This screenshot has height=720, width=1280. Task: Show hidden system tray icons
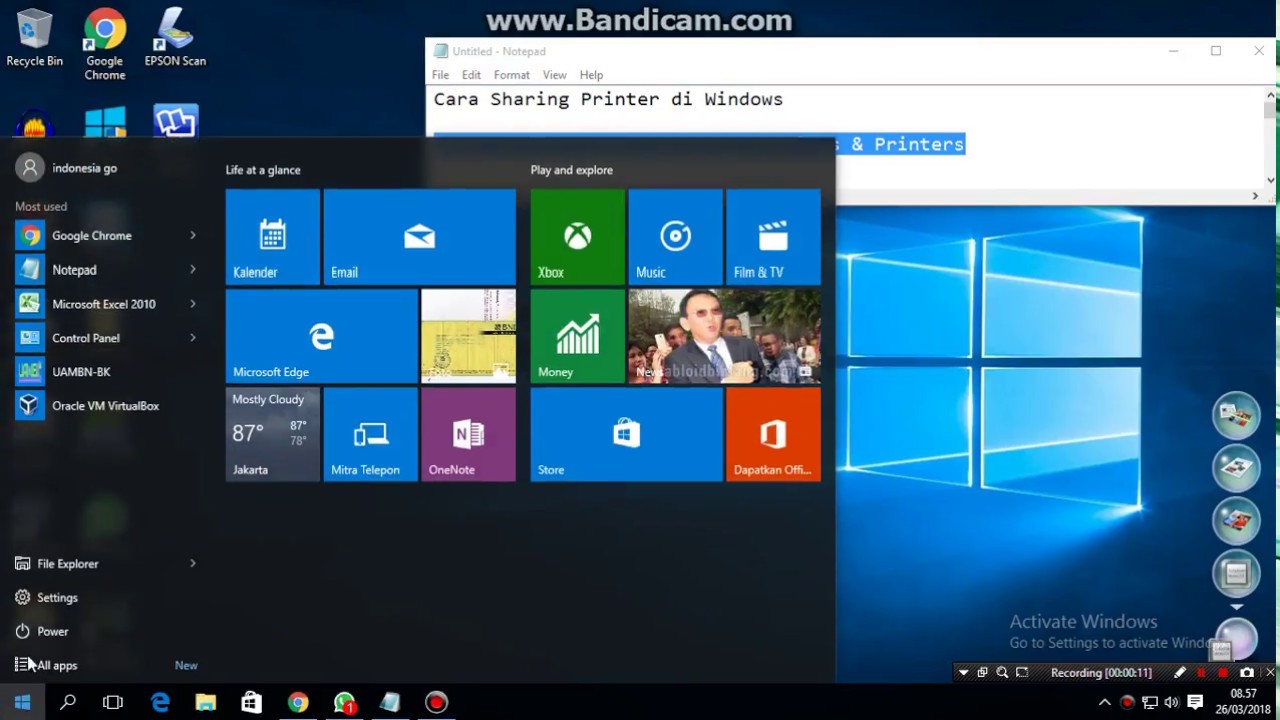1105,703
